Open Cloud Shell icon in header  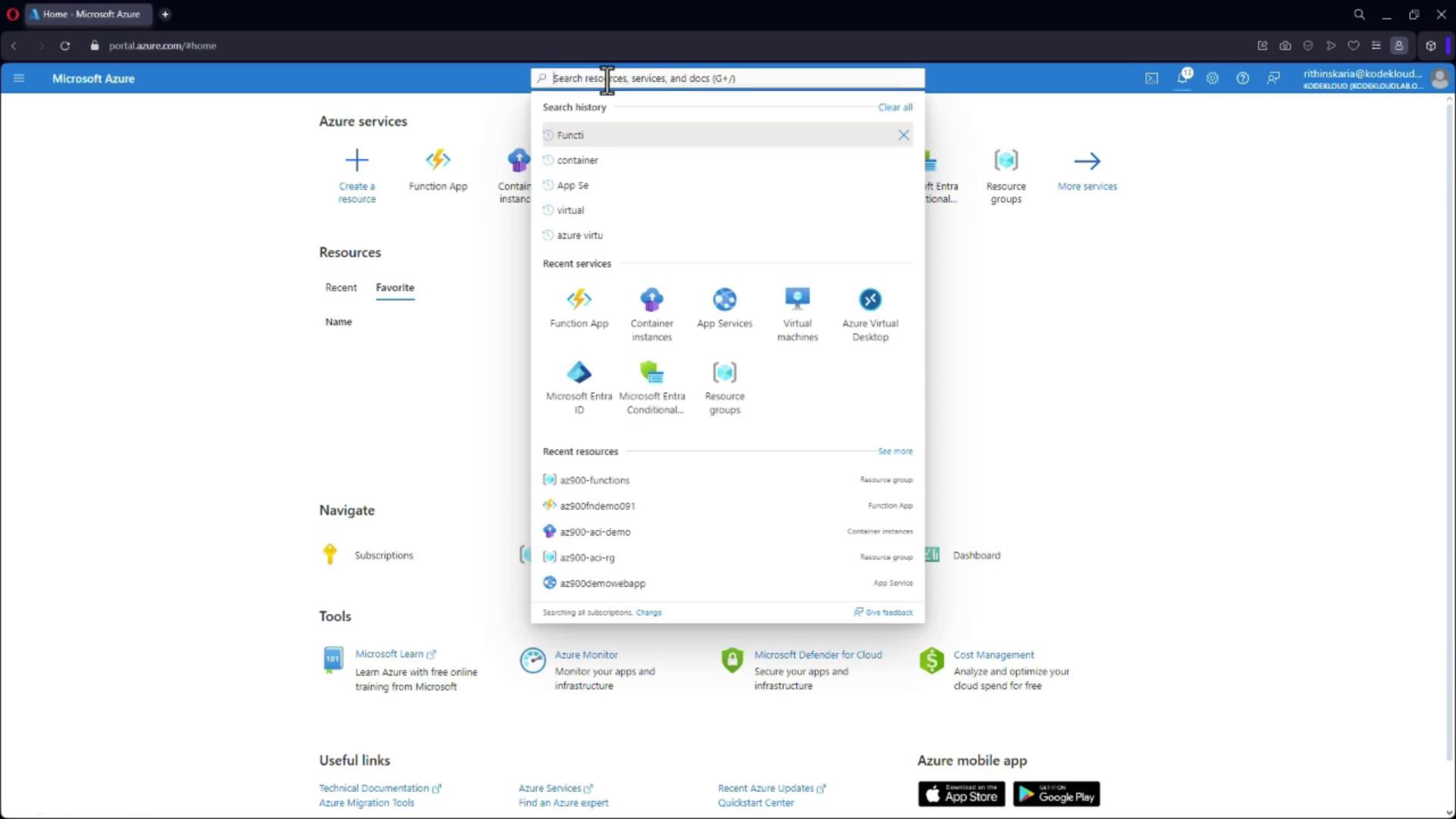(1151, 78)
